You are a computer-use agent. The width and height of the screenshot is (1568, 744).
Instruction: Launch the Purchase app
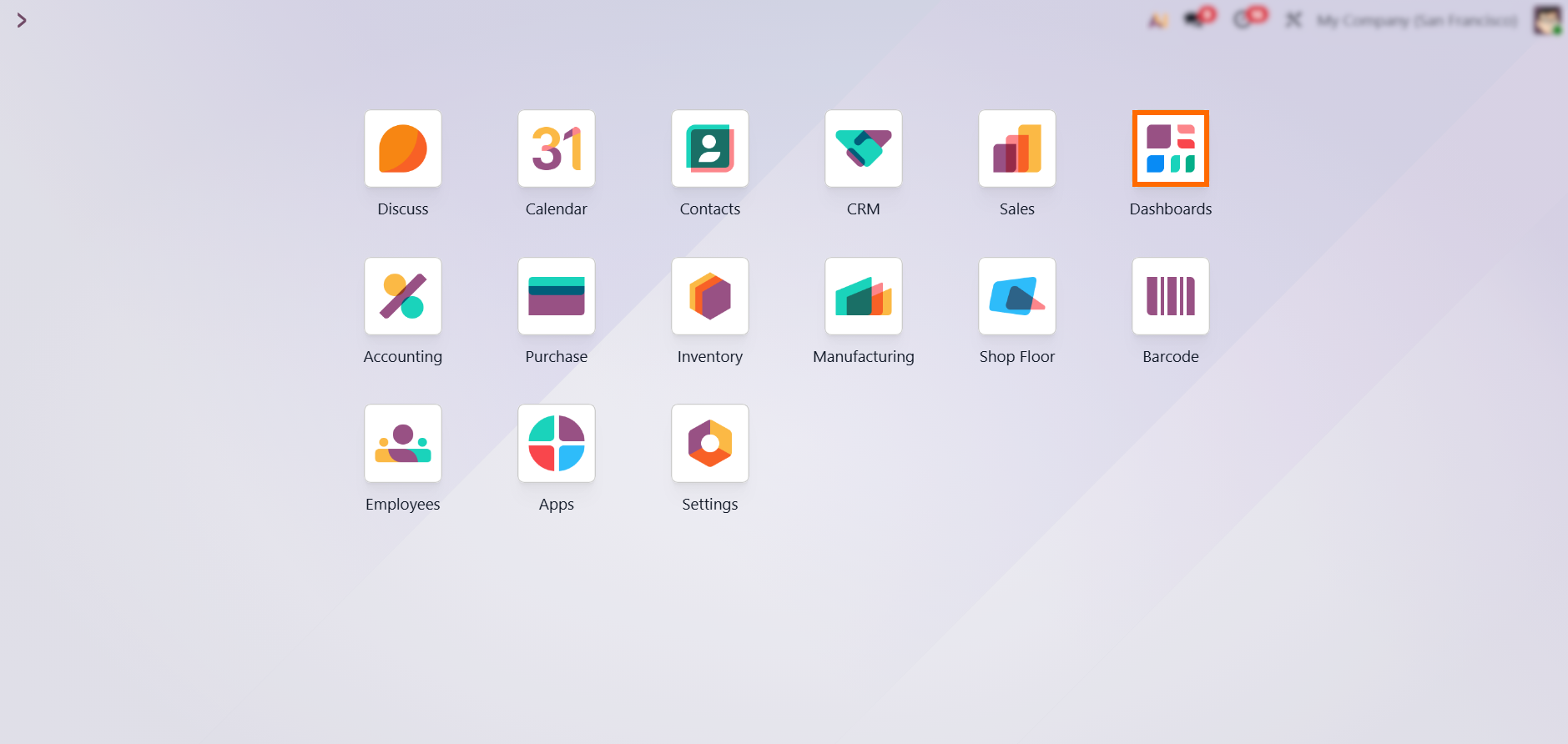pos(556,297)
